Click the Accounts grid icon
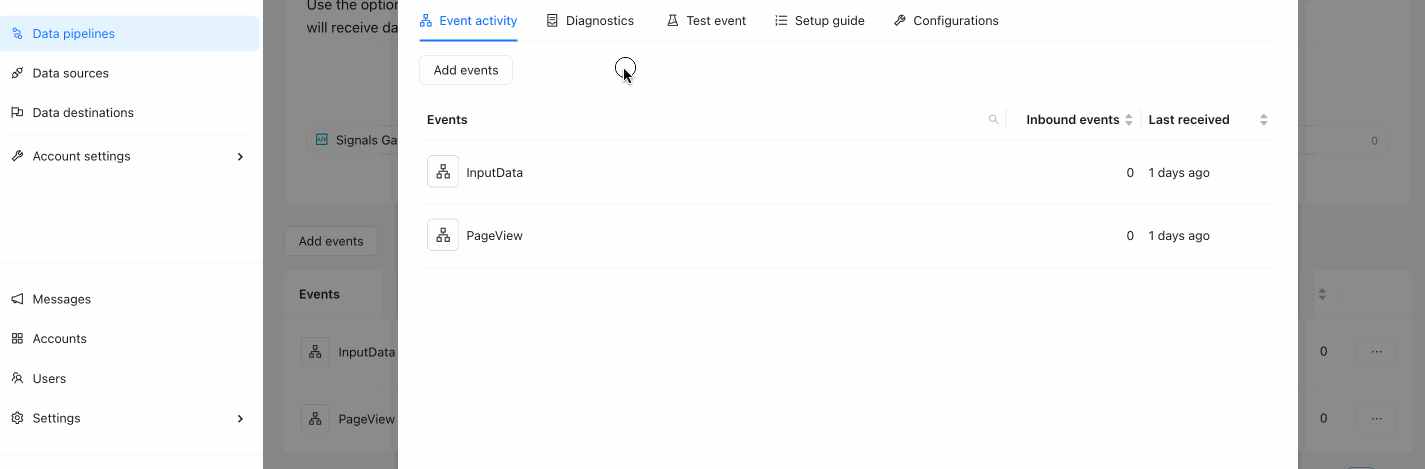The image size is (1425, 469). pyautogui.click(x=17, y=339)
